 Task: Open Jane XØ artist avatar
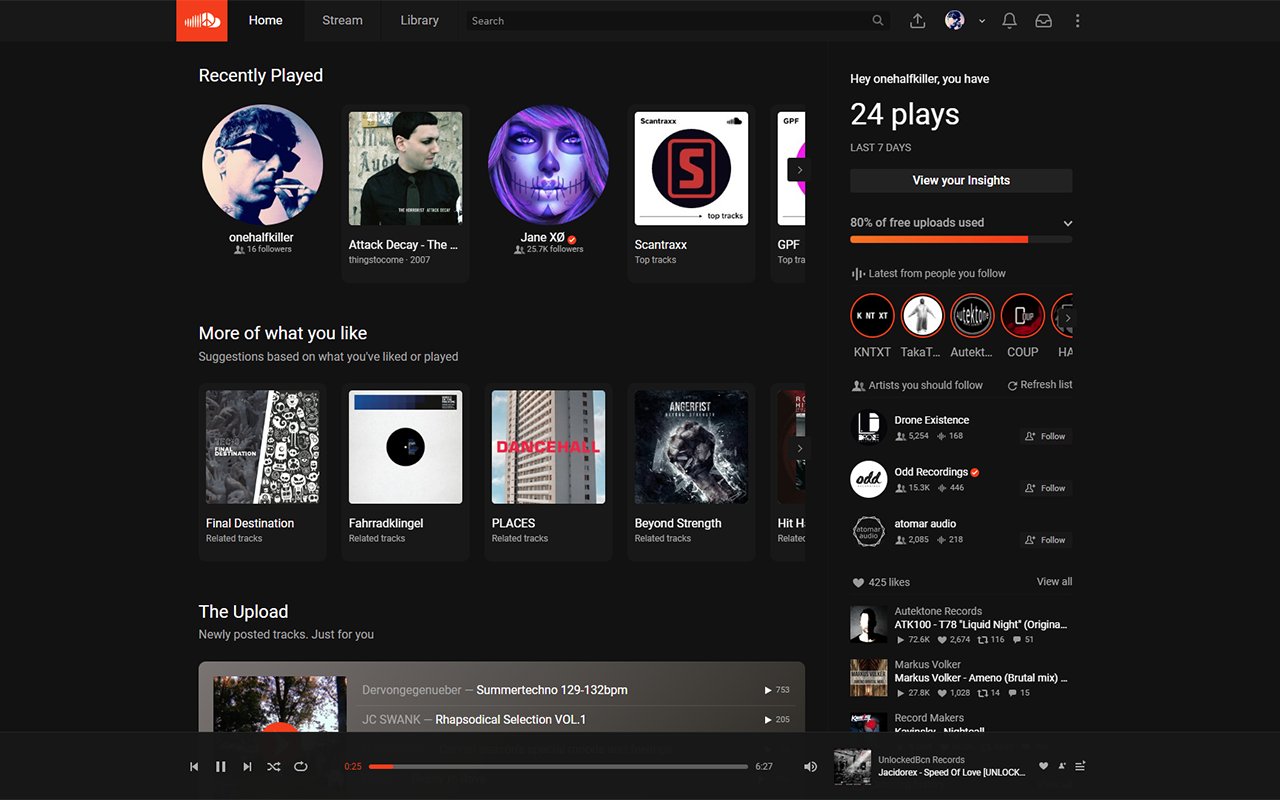click(x=548, y=166)
